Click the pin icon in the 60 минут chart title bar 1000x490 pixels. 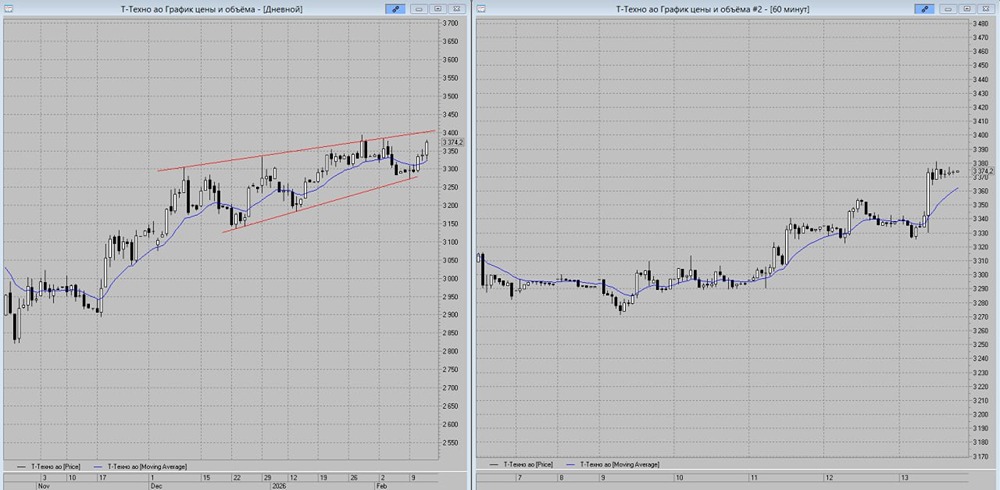click(x=923, y=9)
